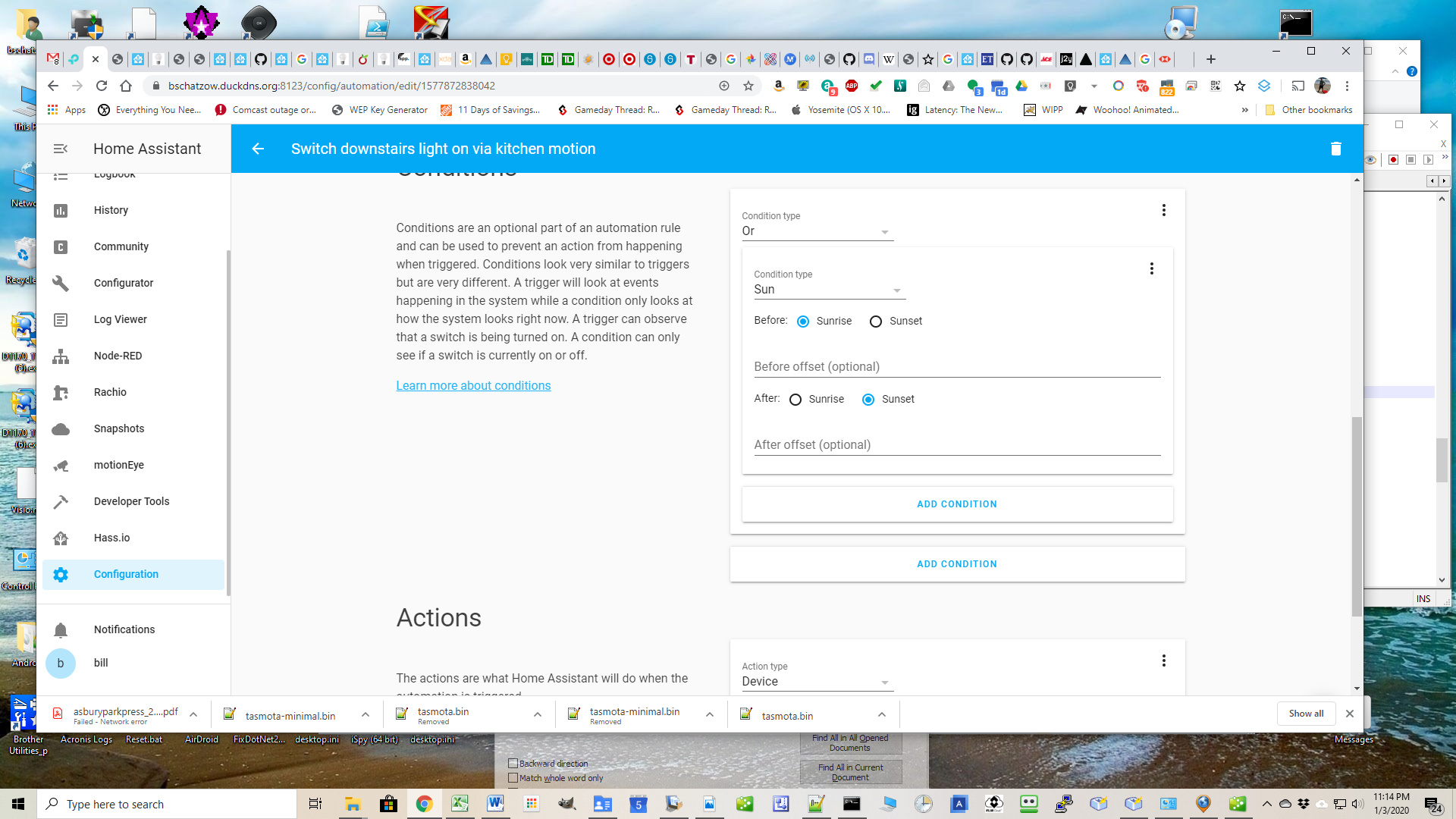
Task: Open three-dot menu for Sun condition
Action: point(1151,268)
